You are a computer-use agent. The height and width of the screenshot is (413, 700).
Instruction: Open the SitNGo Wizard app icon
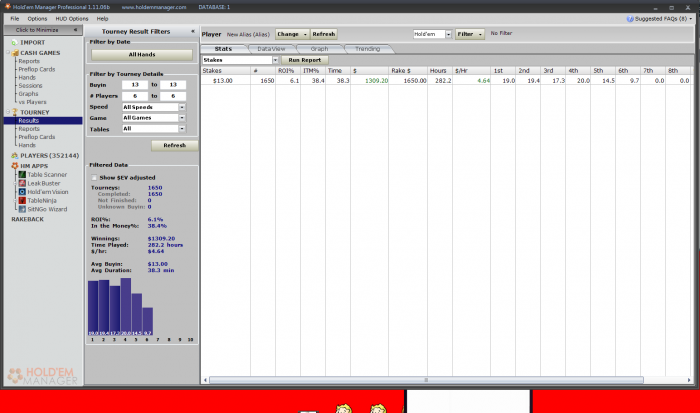(22, 209)
